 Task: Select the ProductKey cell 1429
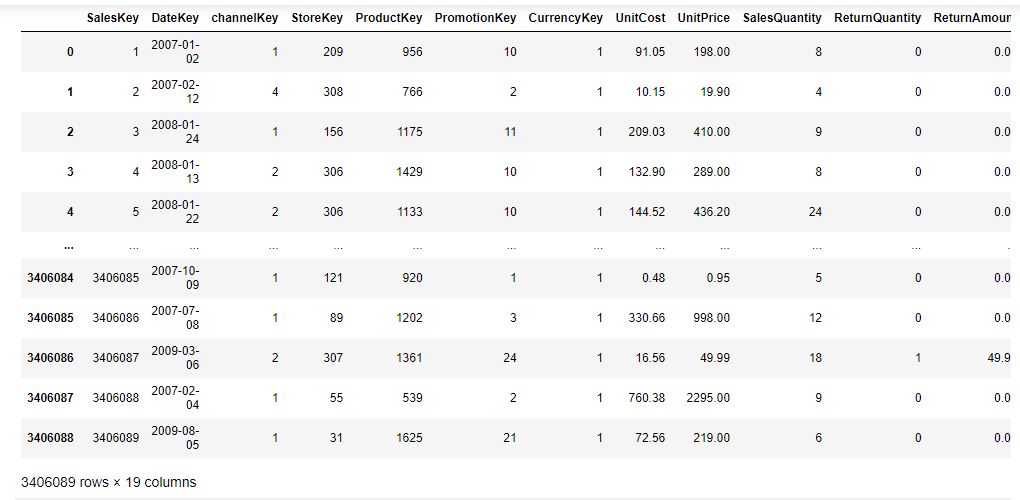(x=409, y=172)
